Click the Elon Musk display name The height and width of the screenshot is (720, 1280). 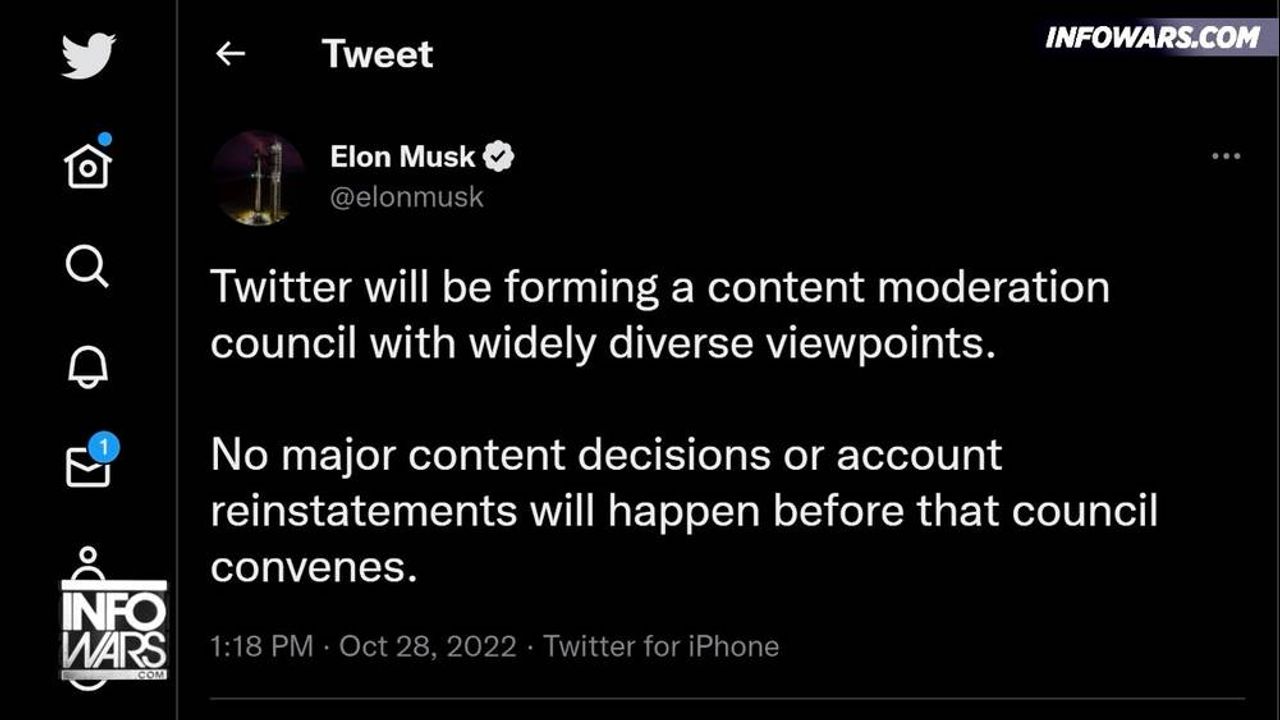point(402,157)
